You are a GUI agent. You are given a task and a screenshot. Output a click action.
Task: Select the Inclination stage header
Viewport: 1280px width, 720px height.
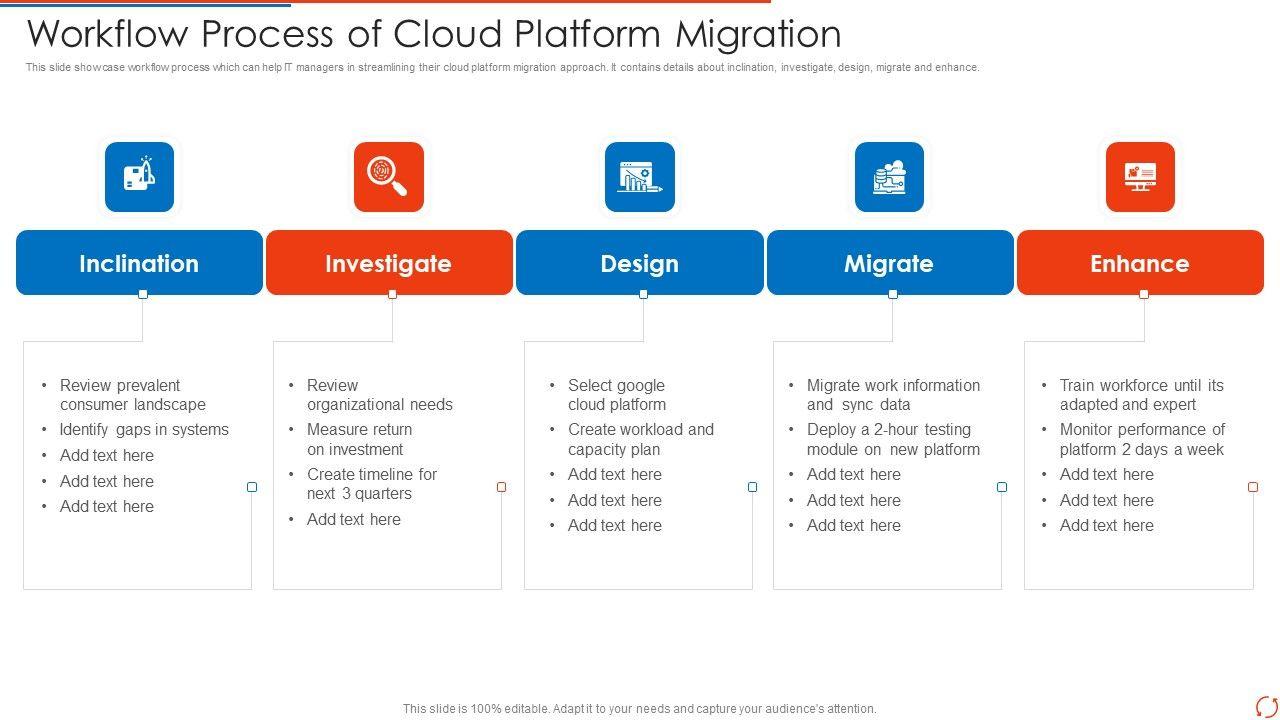click(139, 263)
